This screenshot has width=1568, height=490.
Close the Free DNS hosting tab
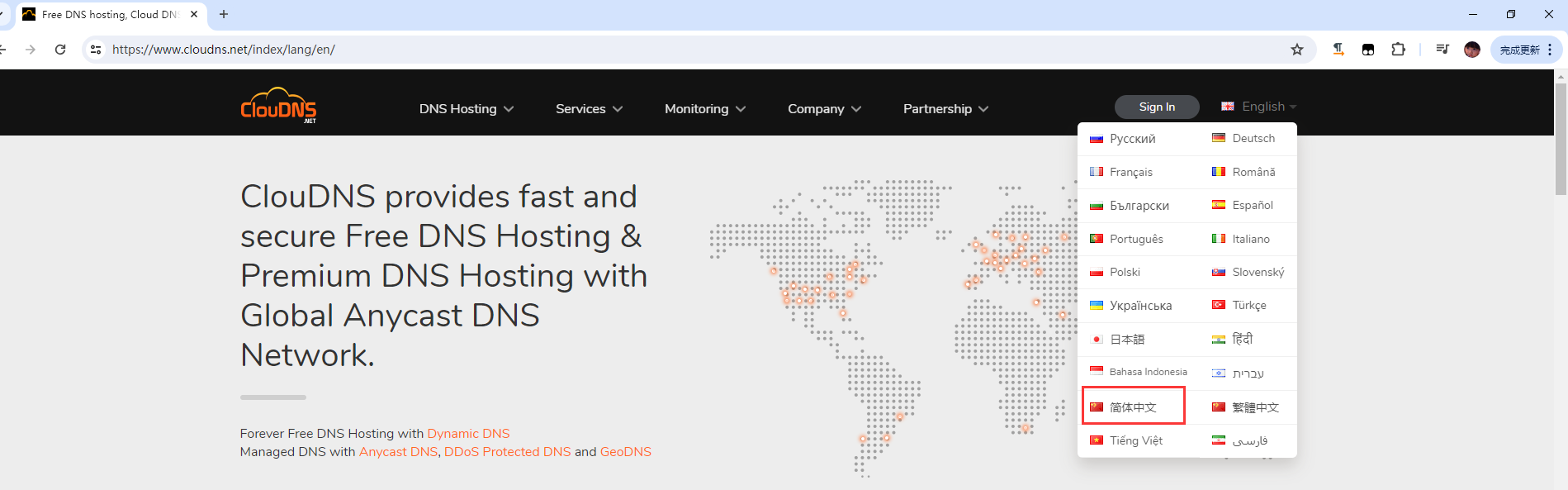[x=194, y=14]
